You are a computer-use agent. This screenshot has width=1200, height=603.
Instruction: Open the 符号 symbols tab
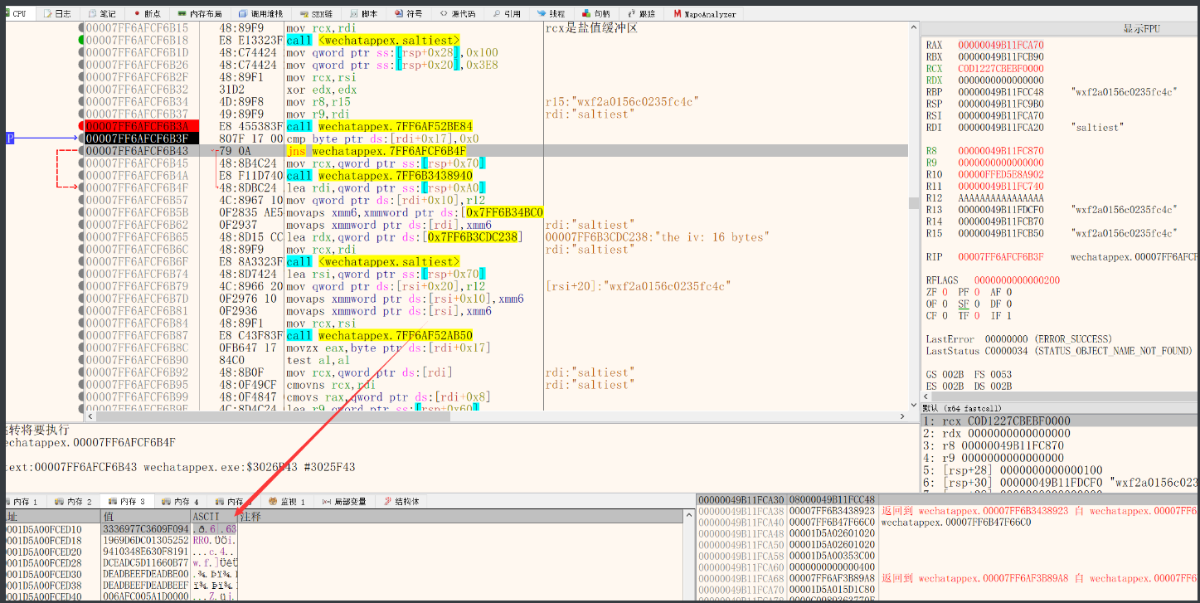click(x=410, y=14)
